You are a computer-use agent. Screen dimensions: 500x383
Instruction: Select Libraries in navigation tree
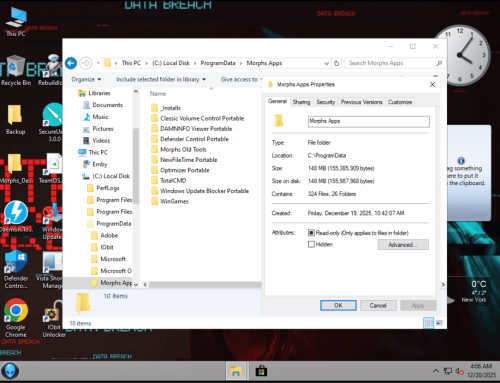(94, 93)
